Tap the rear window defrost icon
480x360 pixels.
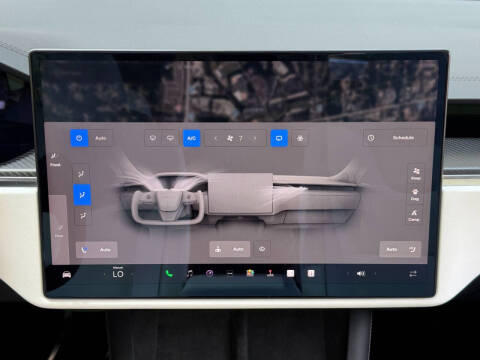[170, 138]
